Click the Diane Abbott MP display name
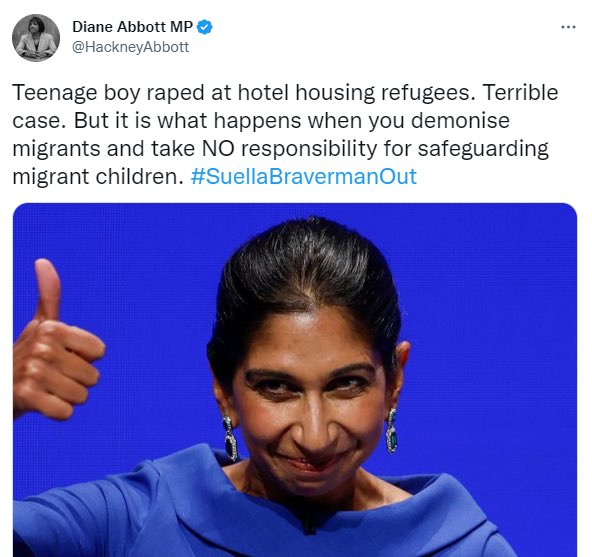This screenshot has height=557, width=592. pos(133,27)
